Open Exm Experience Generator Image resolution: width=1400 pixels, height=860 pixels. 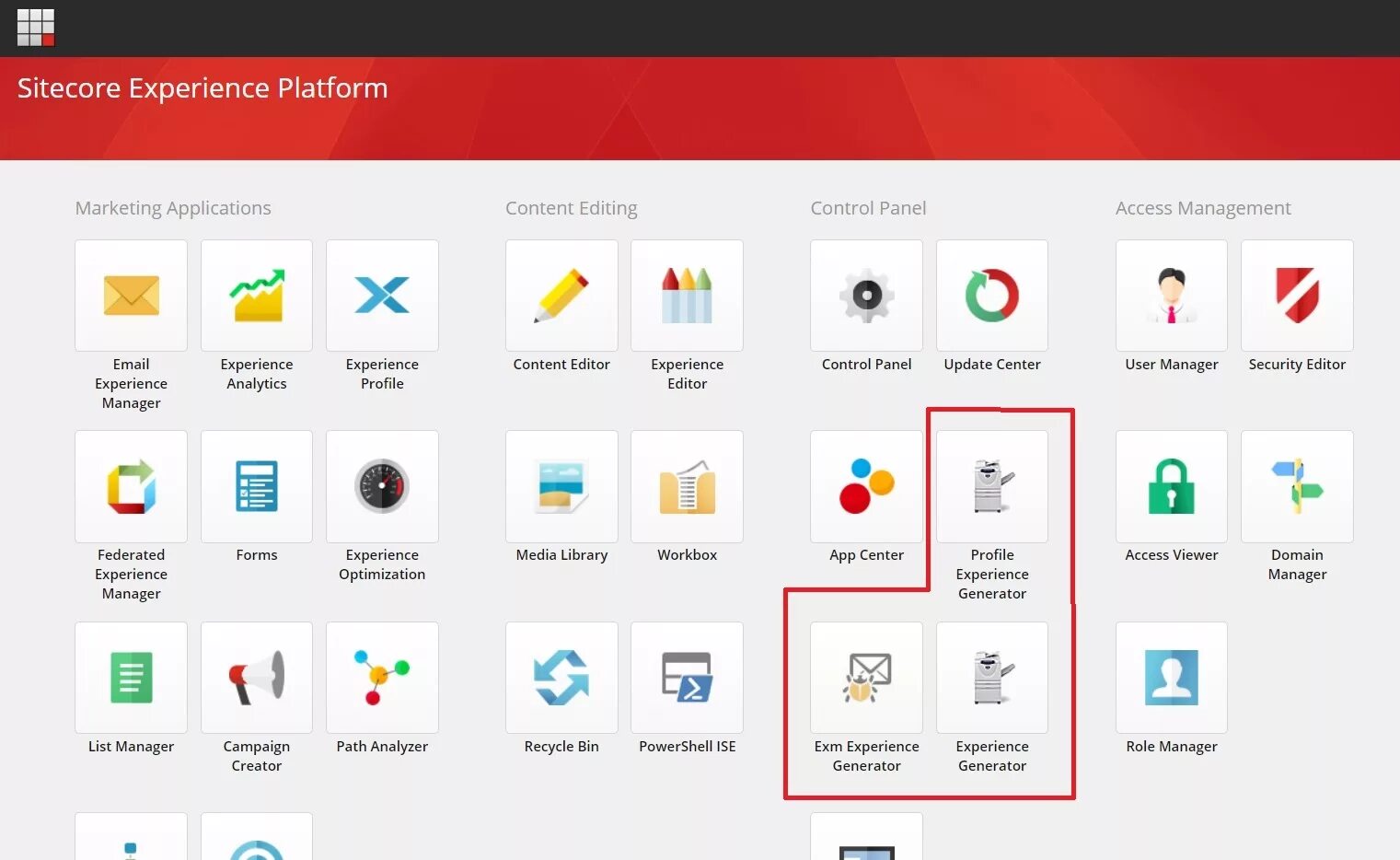pyautogui.click(x=866, y=678)
